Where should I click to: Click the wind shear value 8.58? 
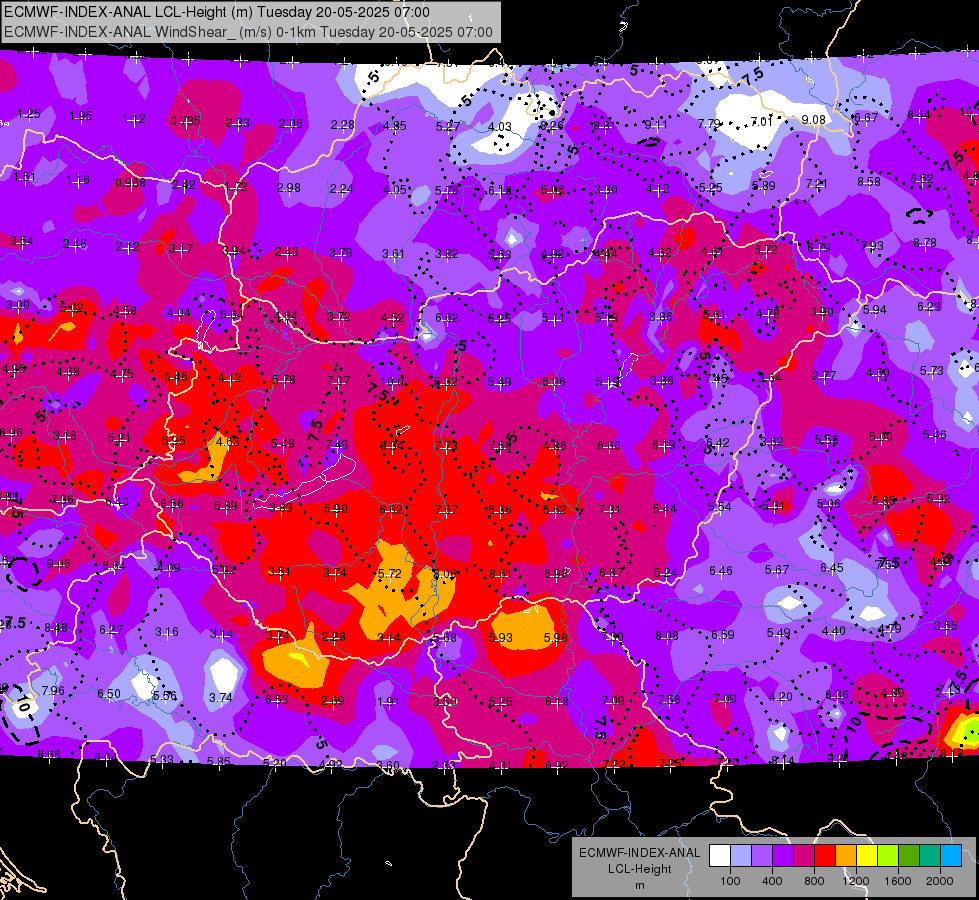[868, 181]
